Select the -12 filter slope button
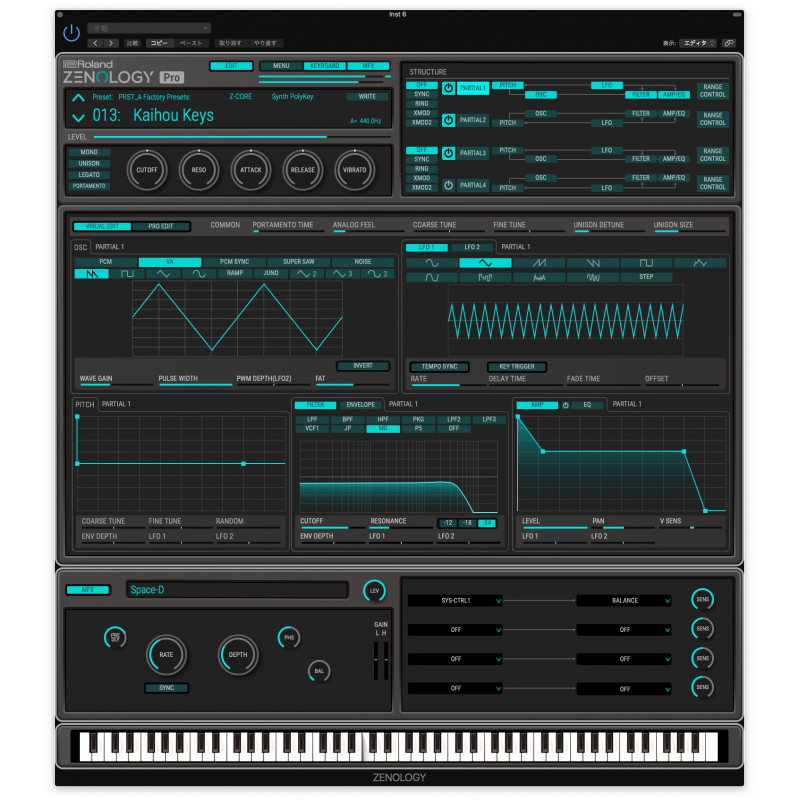 click(x=447, y=523)
